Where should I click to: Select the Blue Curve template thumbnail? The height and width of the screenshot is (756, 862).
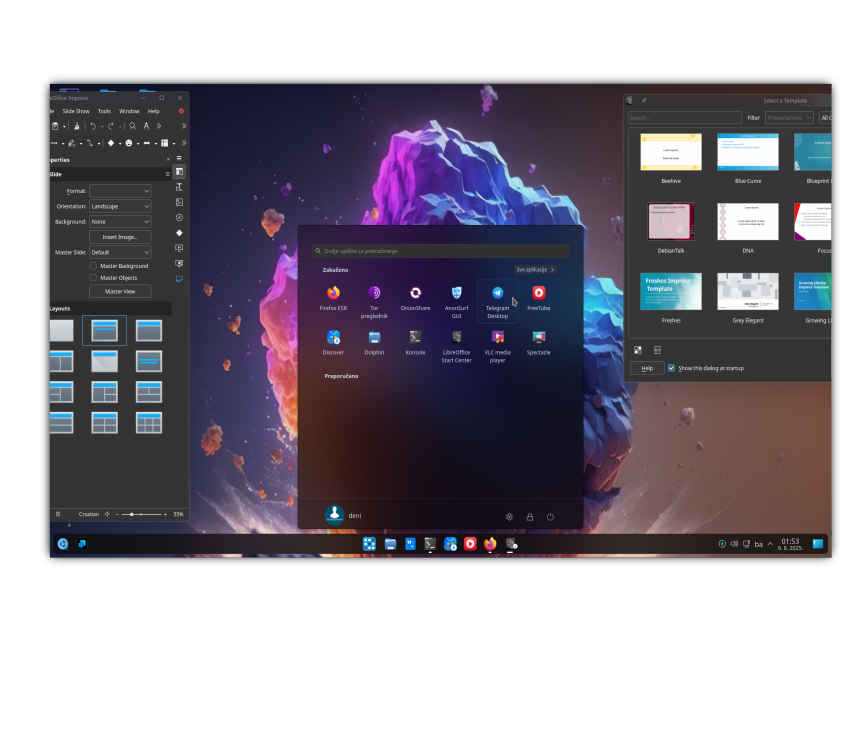(748, 152)
